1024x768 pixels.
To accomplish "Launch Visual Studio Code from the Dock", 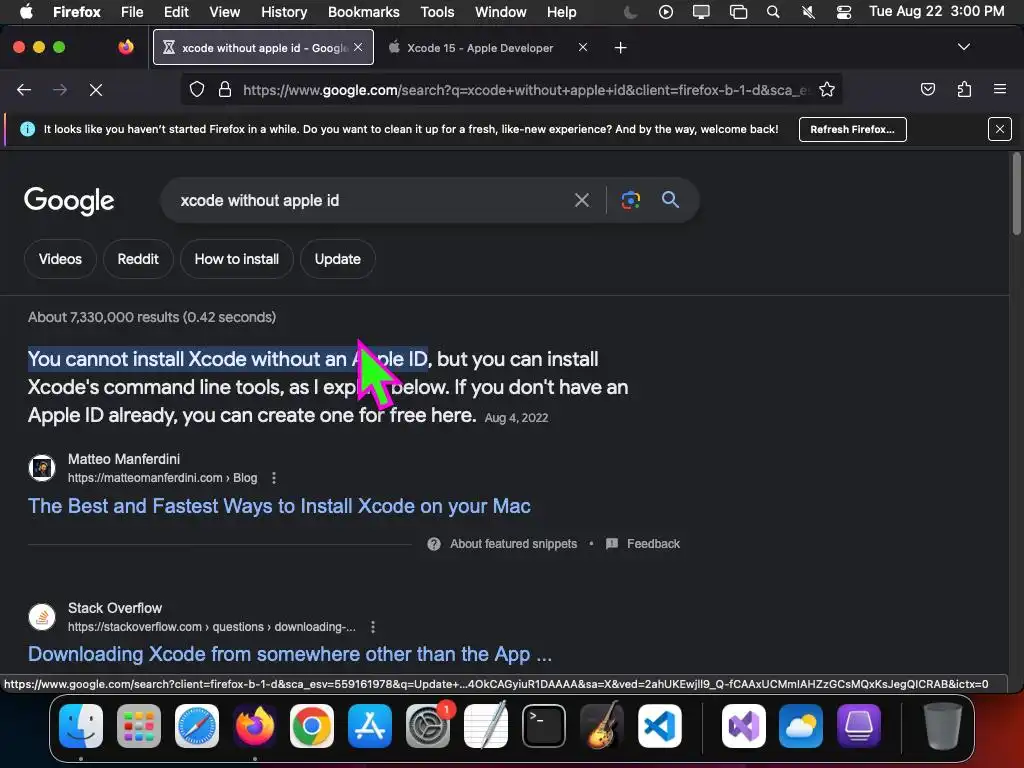I will click(x=660, y=726).
